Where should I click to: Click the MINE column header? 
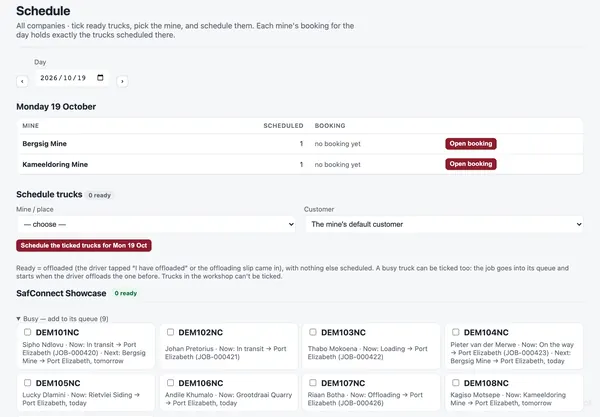[x=31, y=126]
